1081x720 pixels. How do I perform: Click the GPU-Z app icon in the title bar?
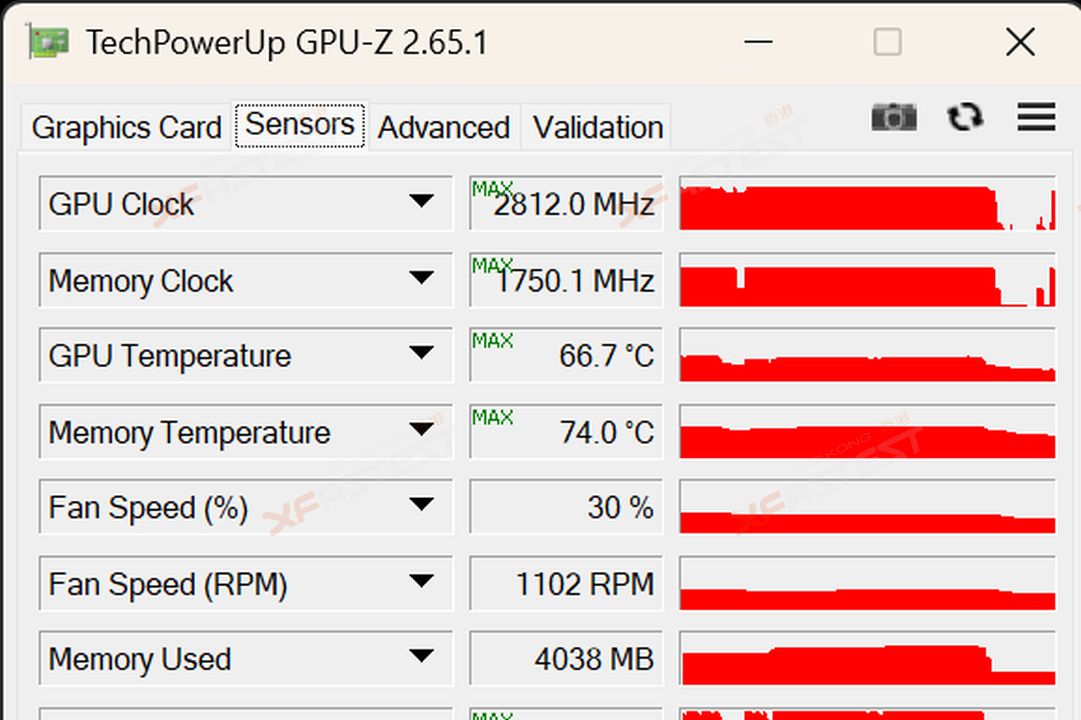(48, 42)
